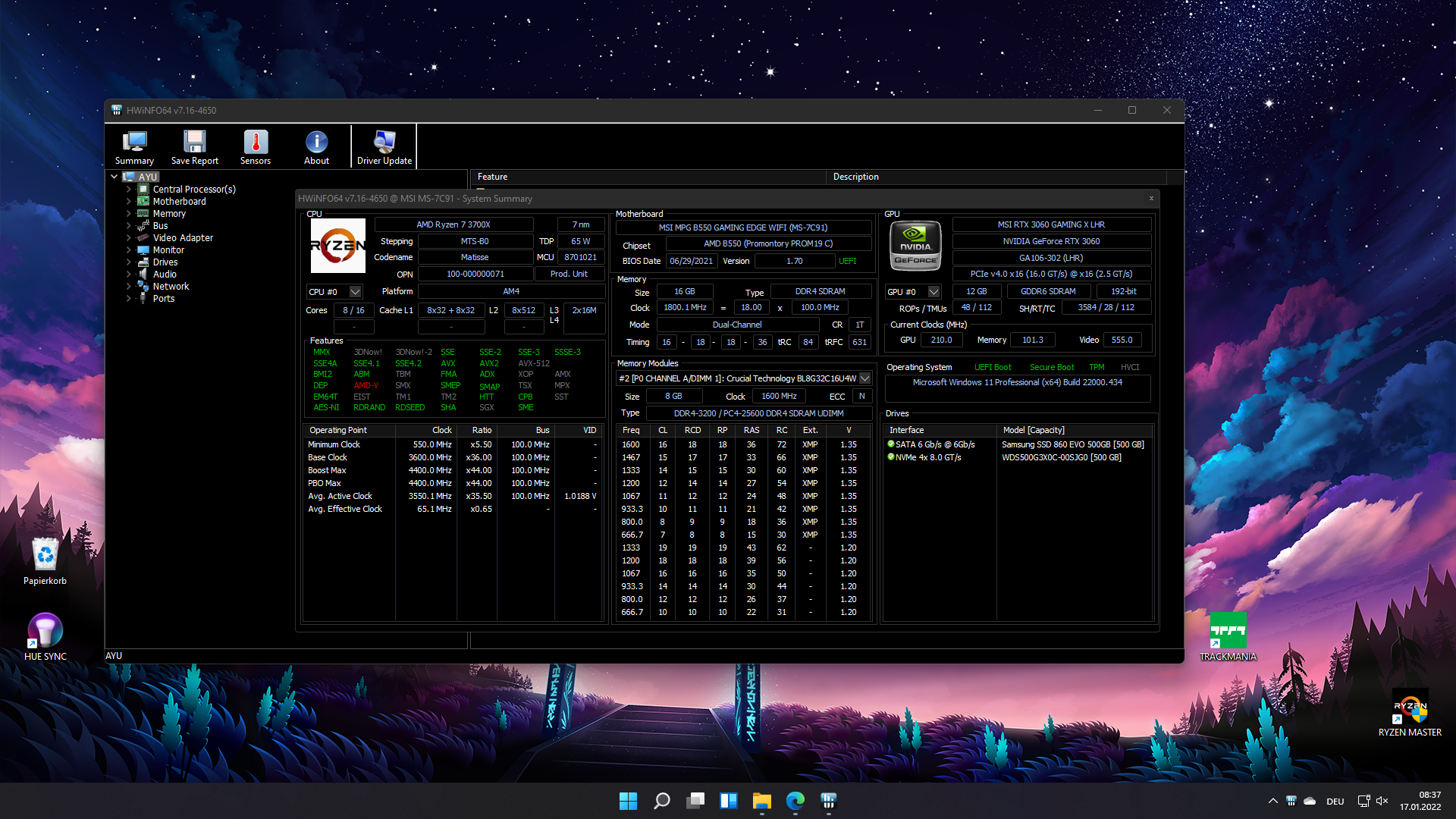
Task: Click the Description column header
Action: pos(855,177)
